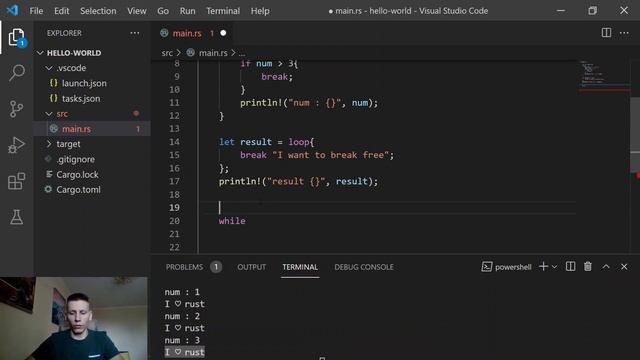Image resolution: width=640 pixels, height=360 pixels.
Task: Open the View menu
Action: 137,11
